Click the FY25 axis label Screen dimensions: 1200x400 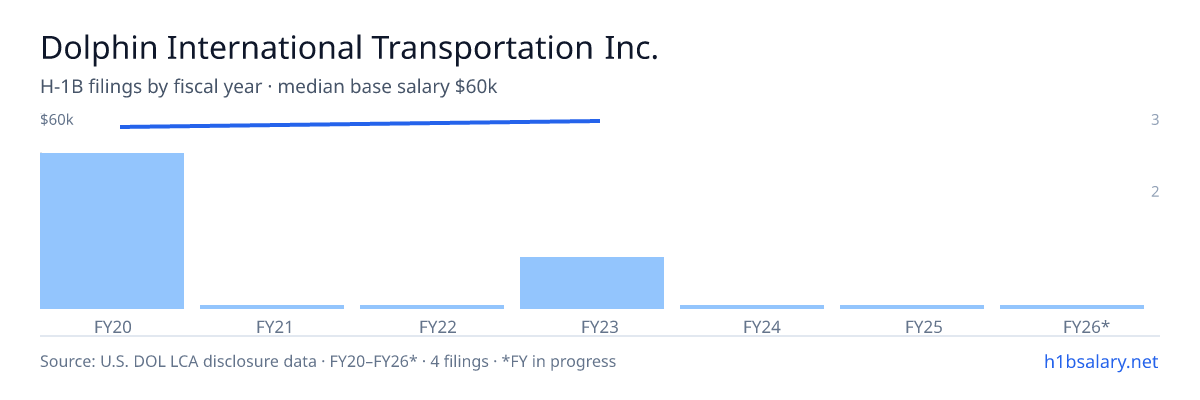(912, 326)
